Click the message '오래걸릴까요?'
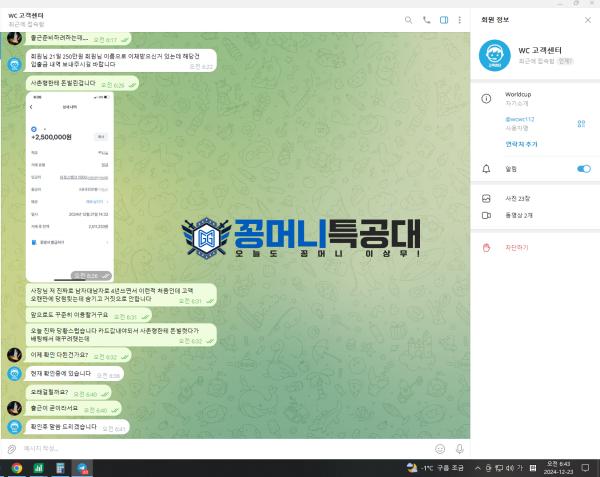Viewport: 600px width, 477px height. [x=68, y=393]
